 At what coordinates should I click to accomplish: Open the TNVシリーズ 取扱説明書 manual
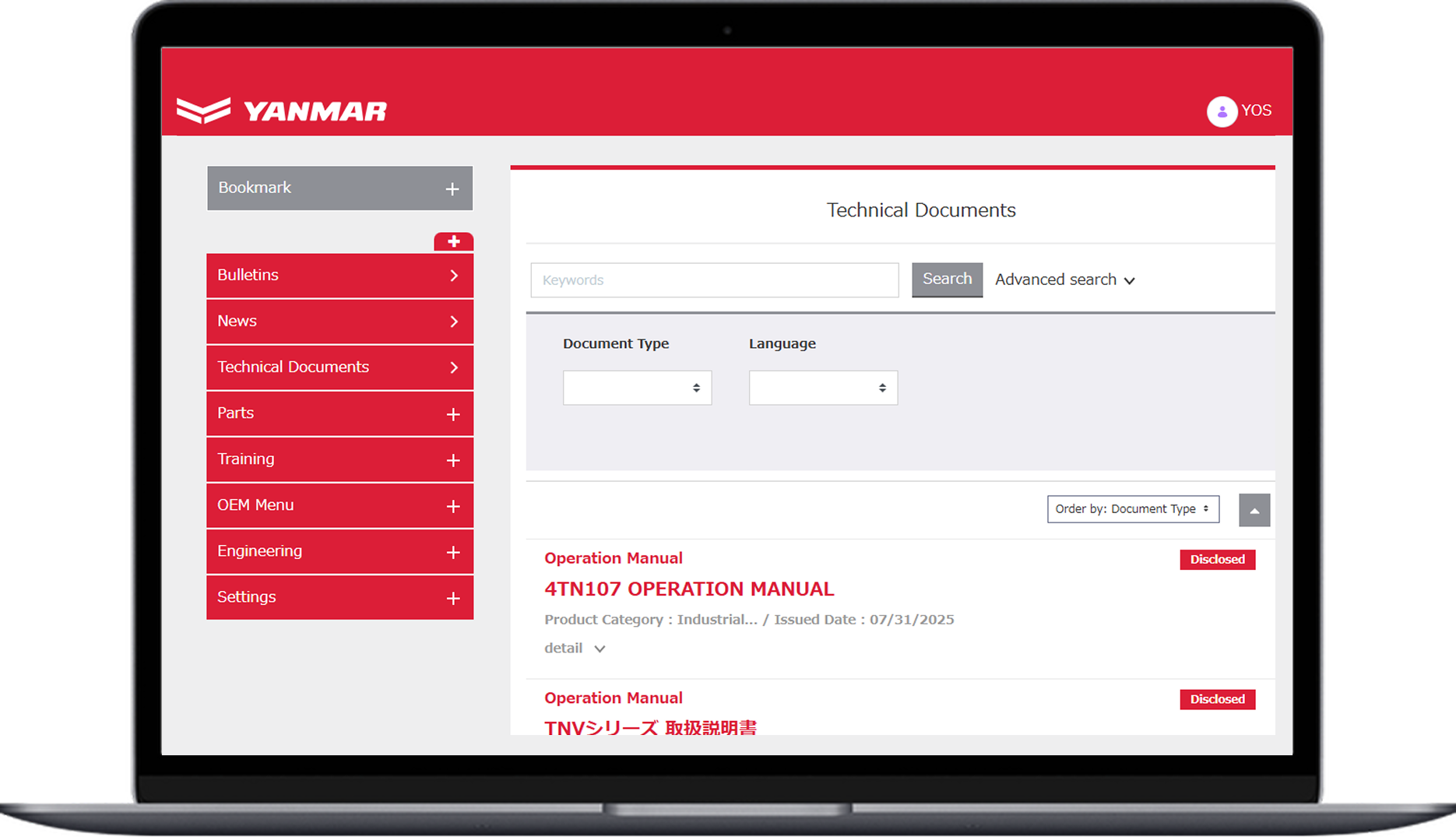coord(652,726)
